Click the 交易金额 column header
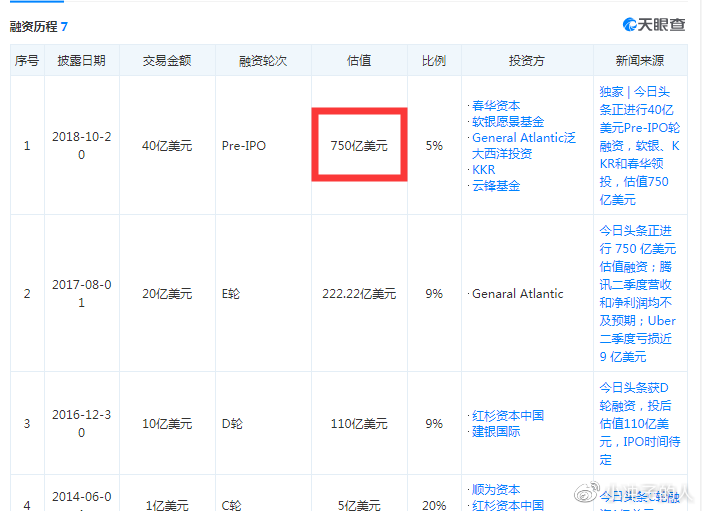Image resolution: width=702 pixels, height=511 pixels. click(167, 61)
